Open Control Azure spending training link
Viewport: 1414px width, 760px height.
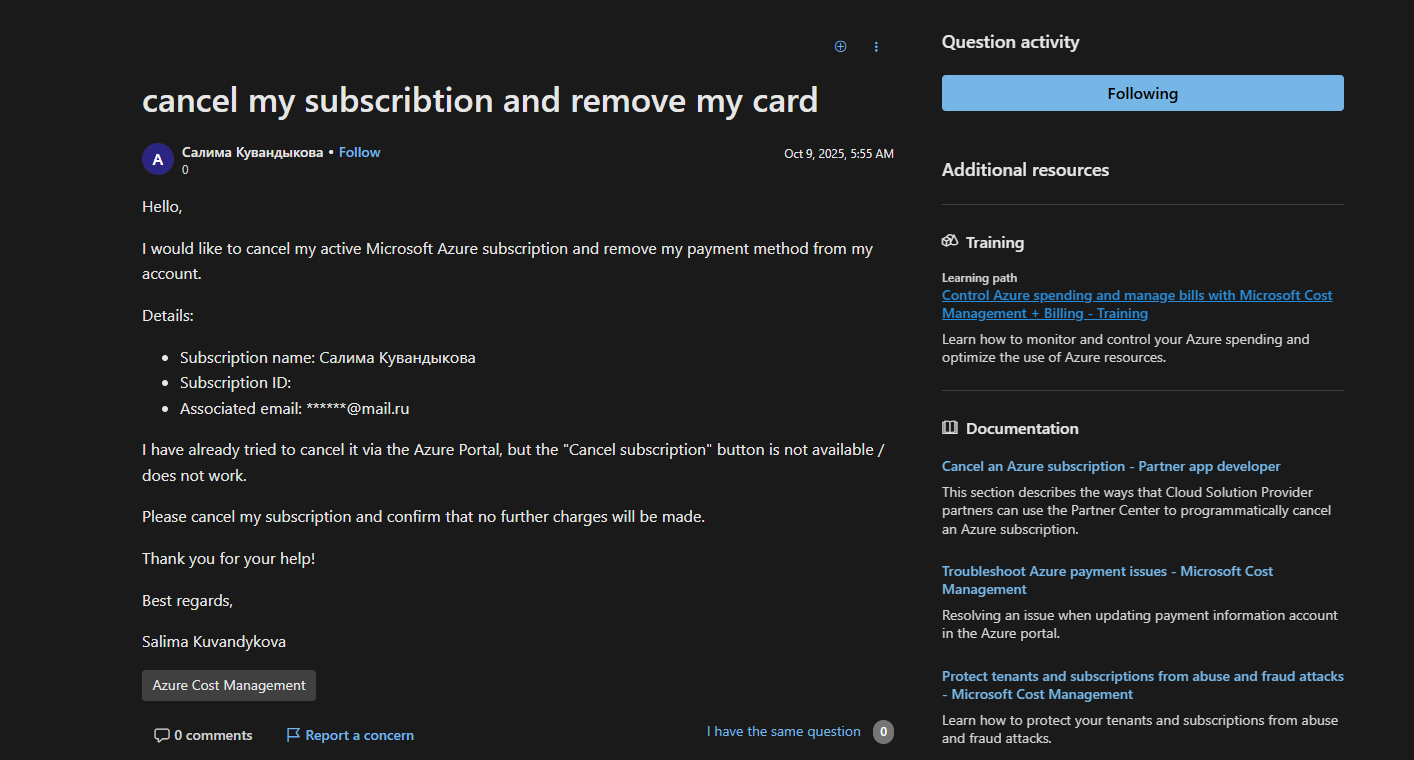point(1137,304)
